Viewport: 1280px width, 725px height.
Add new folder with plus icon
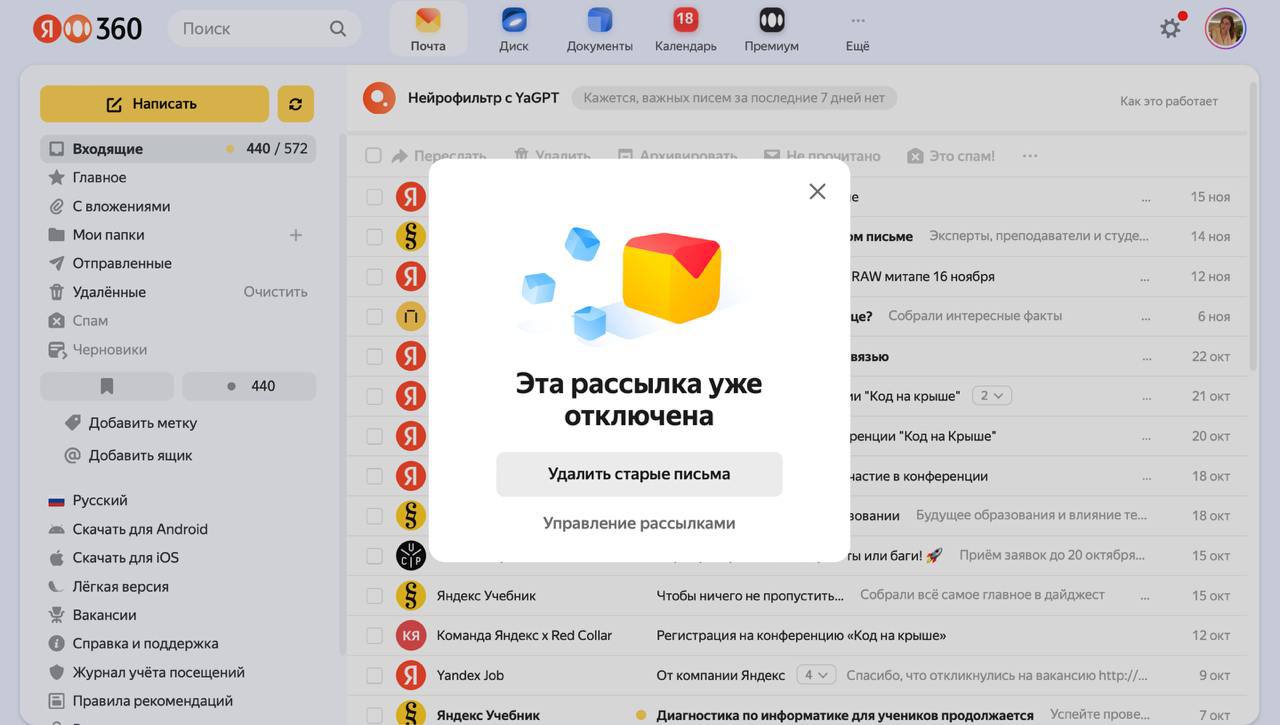point(296,235)
